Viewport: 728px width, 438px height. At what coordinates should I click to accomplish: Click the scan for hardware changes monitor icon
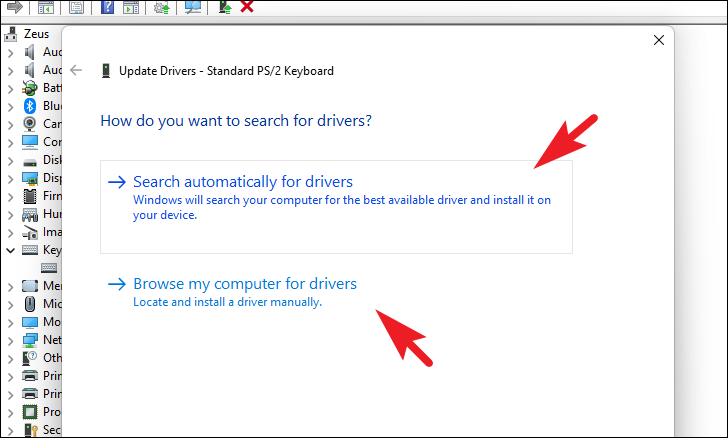pos(193,7)
